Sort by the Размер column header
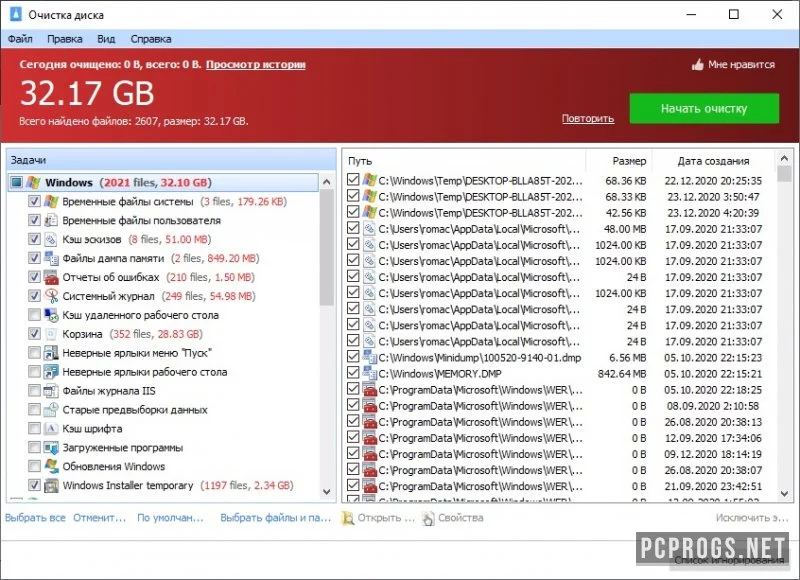Viewport: 800px width, 580px height. 619,161
